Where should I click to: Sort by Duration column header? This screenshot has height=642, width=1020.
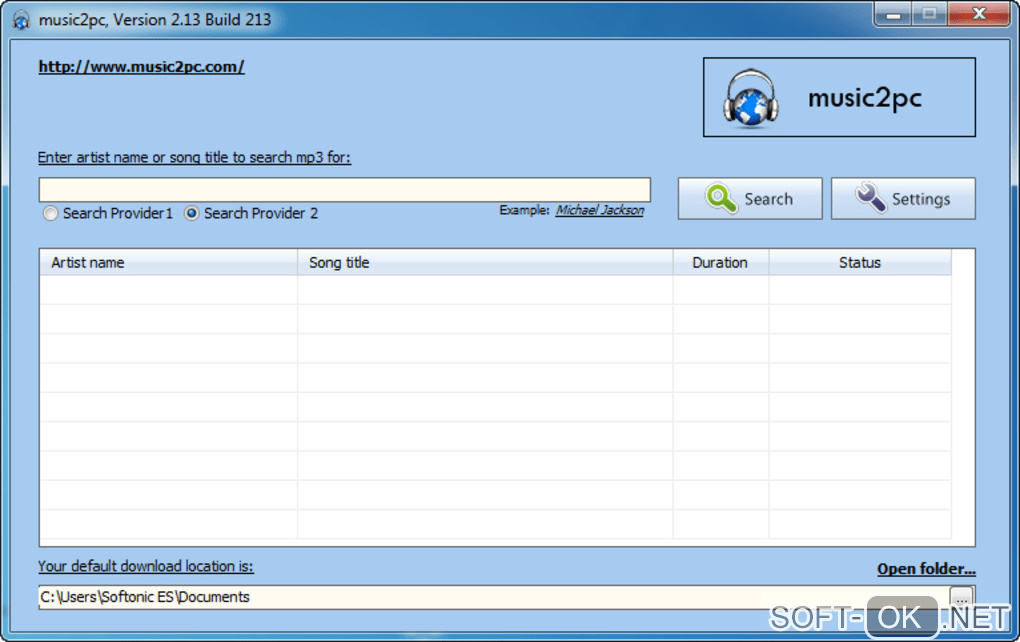(x=721, y=262)
